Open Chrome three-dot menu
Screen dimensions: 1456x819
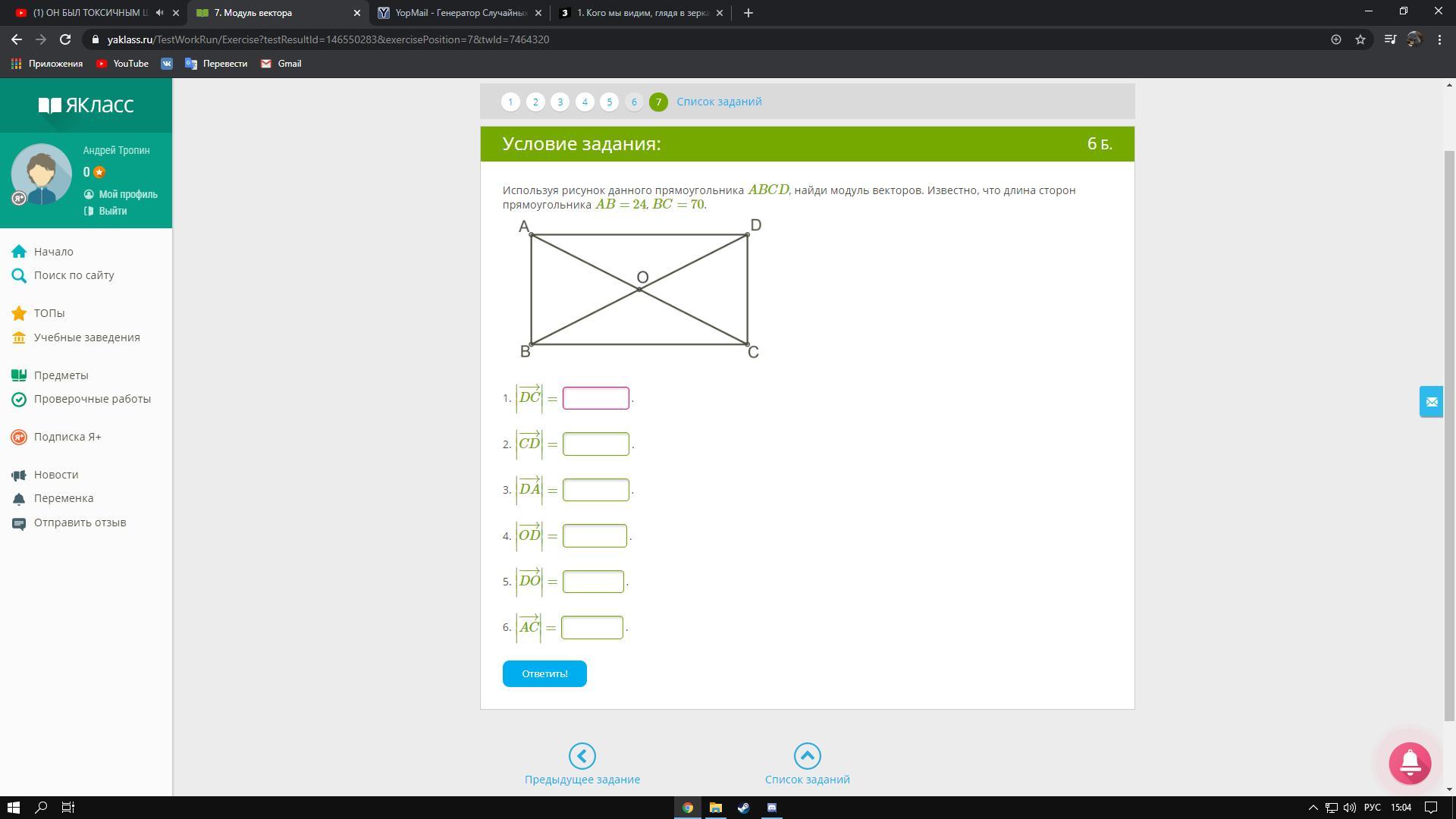(x=1439, y=39)
